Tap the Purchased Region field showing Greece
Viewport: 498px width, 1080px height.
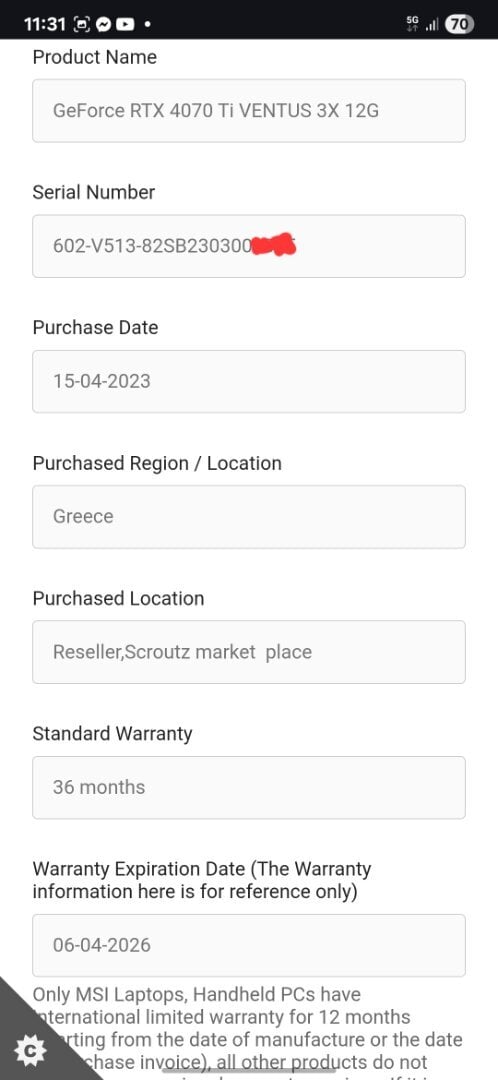pyautogui.click(x=249, y=517)
